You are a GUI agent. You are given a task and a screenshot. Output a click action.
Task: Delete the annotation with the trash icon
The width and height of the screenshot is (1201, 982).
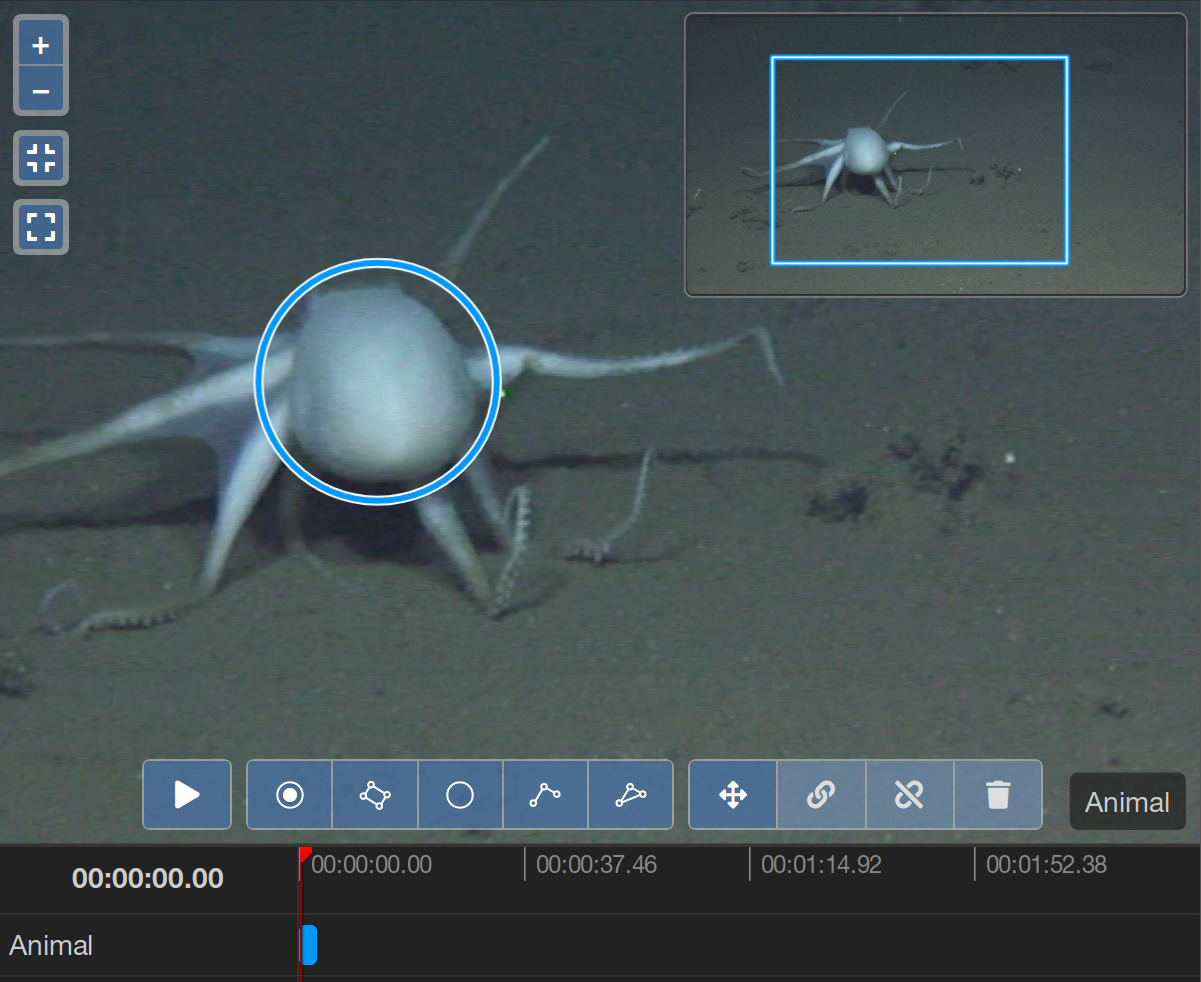pos(997,795)
